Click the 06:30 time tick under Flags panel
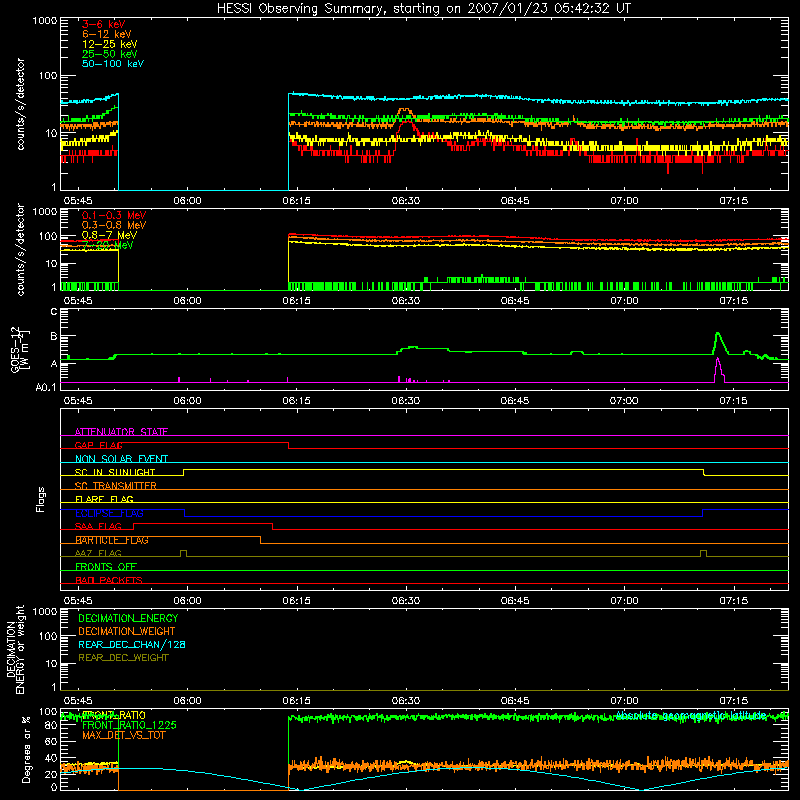The height and width of the screenshot is (800, 800). click(406, 601)
